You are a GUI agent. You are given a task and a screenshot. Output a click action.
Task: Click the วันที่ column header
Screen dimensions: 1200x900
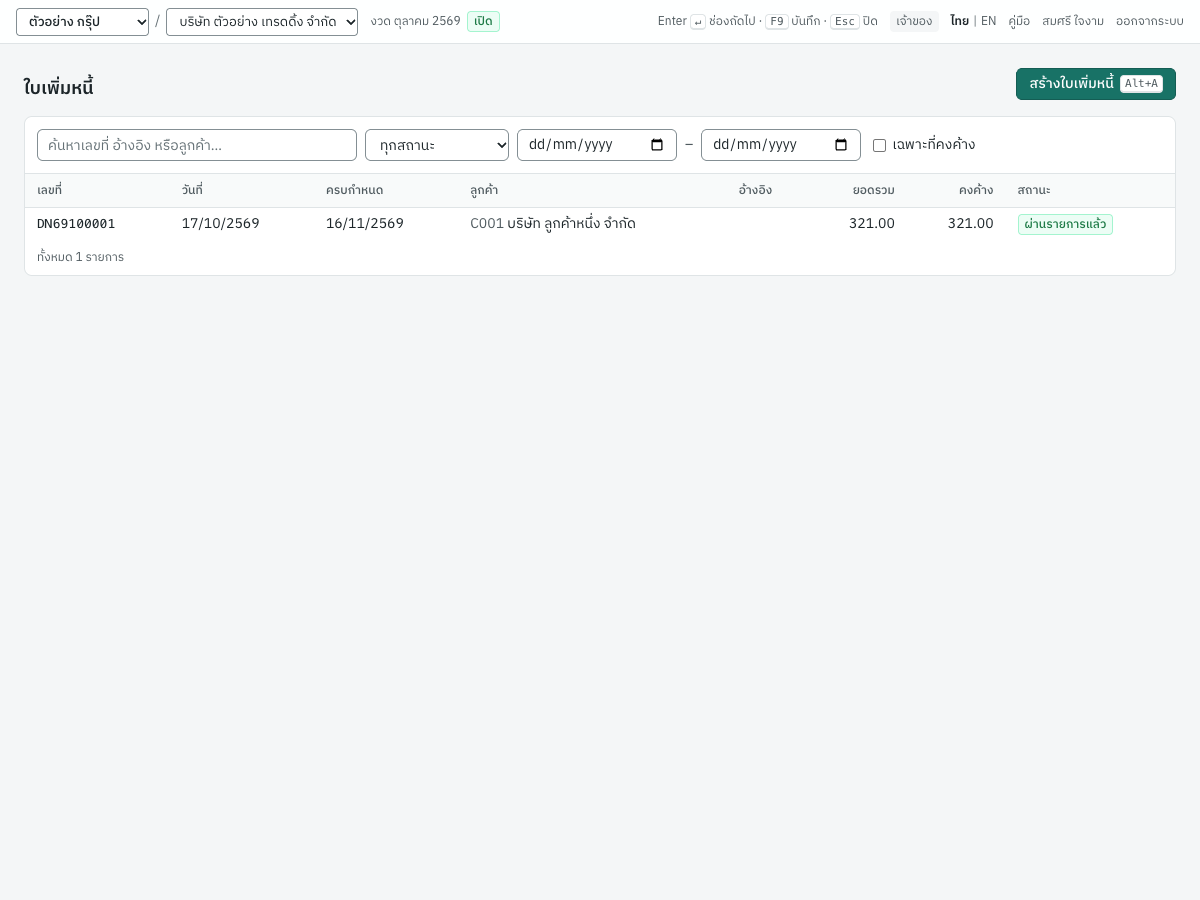192,190
